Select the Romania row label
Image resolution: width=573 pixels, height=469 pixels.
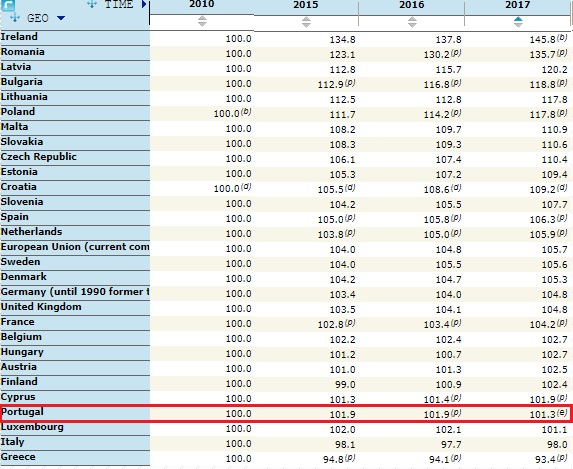[23, 52]
